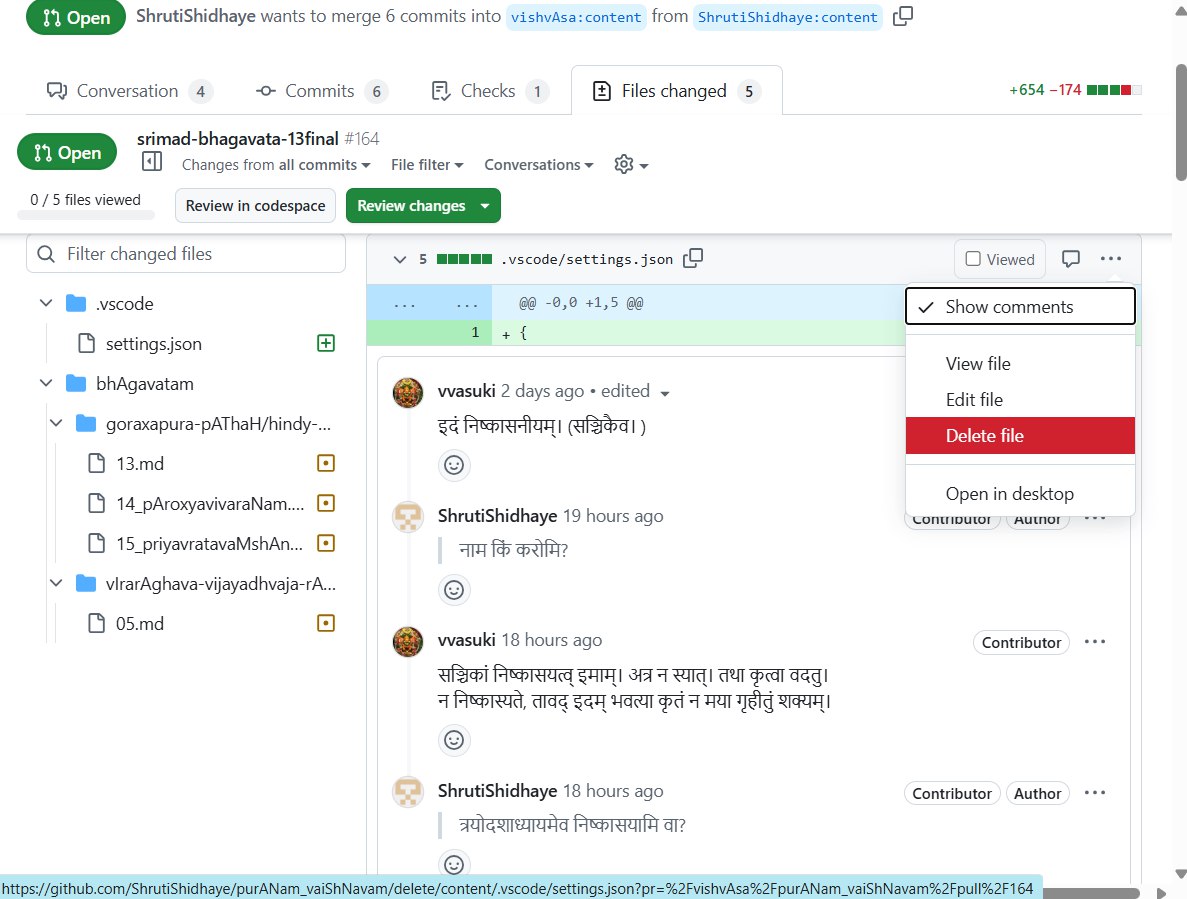Image resolution: width=1187 pixels, height=899 pixels.
Task: Click the files viewed progress bar
Action: pos(86,216)
